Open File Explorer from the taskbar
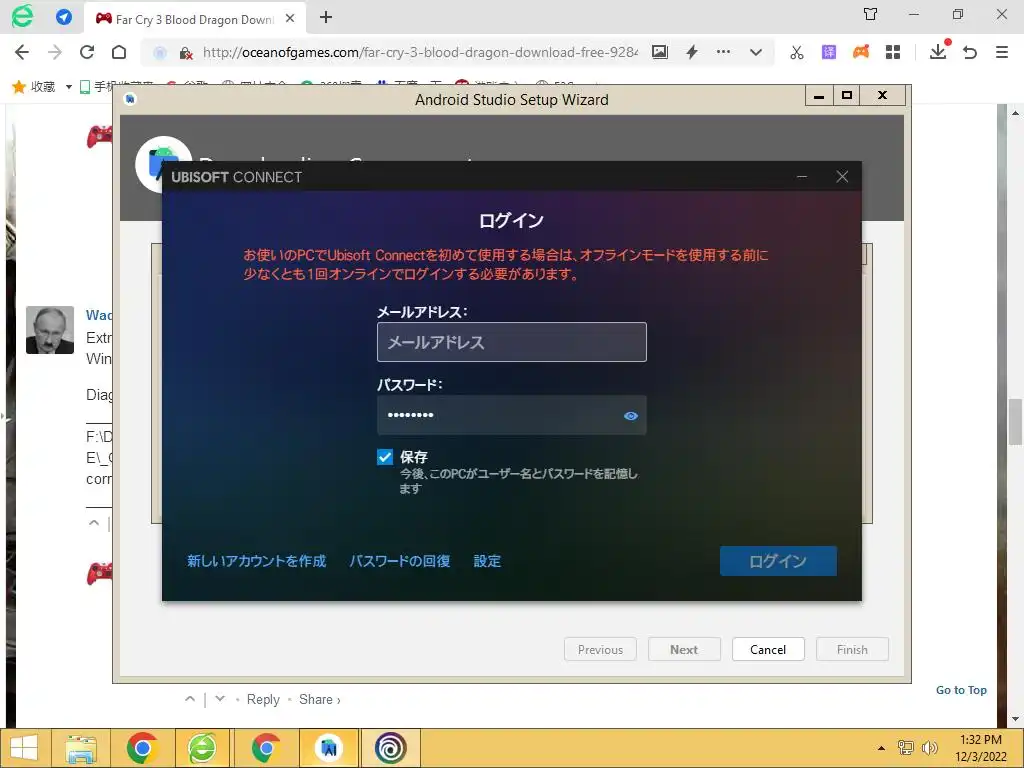The width and height of the screenshot is (1024, 768). pos(81,748)
